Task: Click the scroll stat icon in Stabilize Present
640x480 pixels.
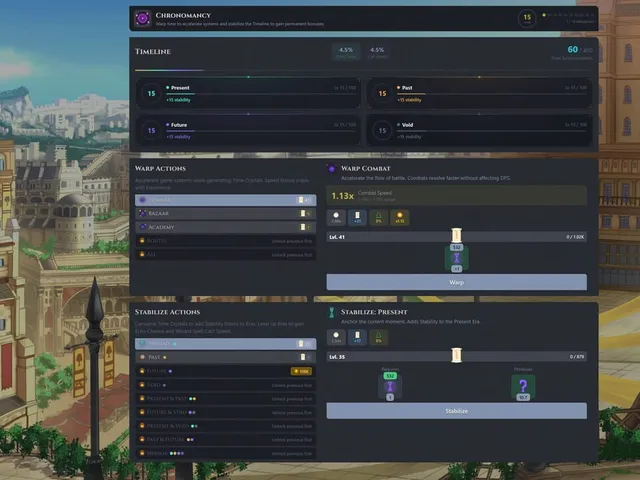Action: [x=357, y=338]
